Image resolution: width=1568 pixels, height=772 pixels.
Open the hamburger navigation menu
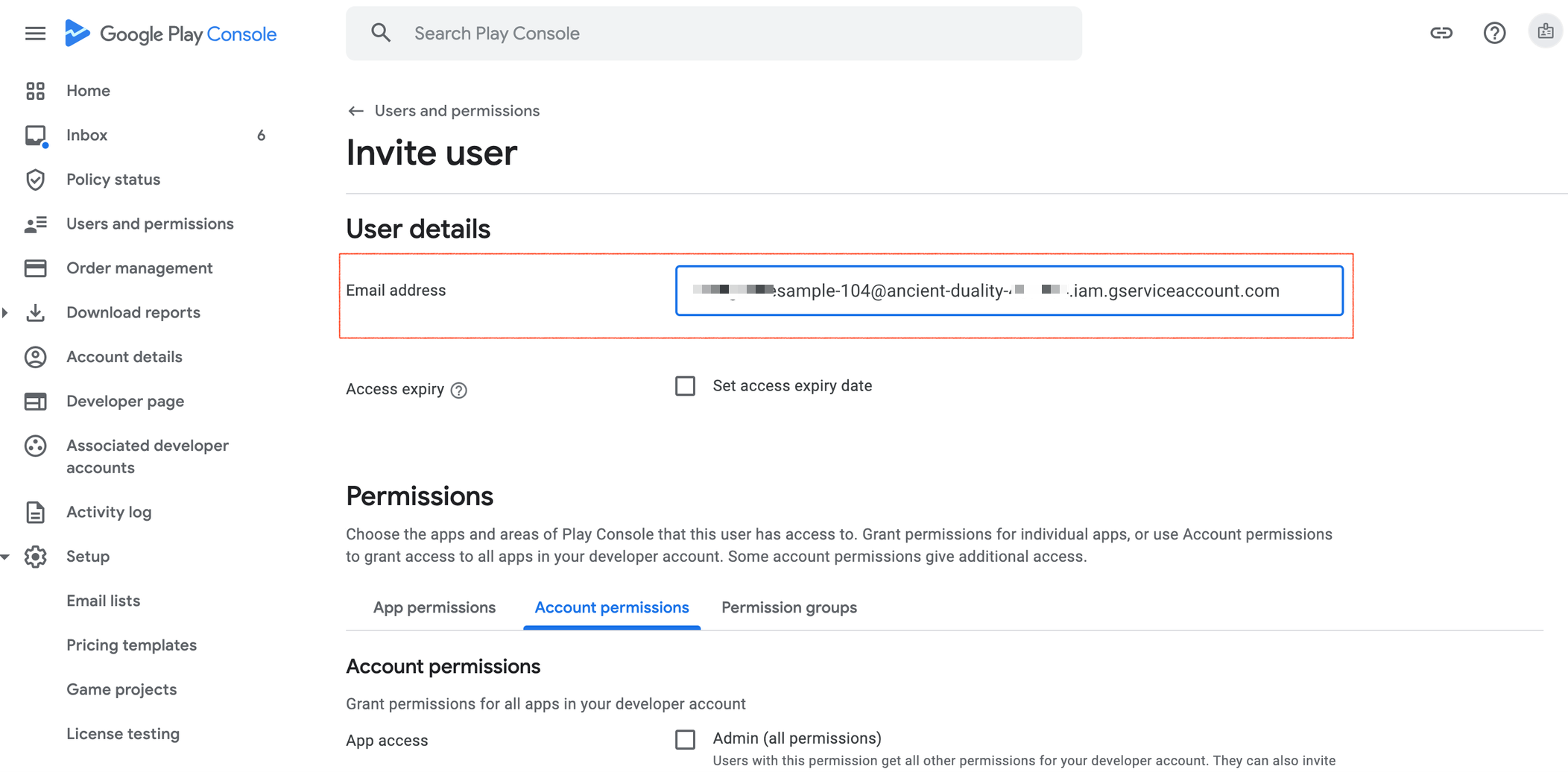pyautogui.click(x=35, y=34)
